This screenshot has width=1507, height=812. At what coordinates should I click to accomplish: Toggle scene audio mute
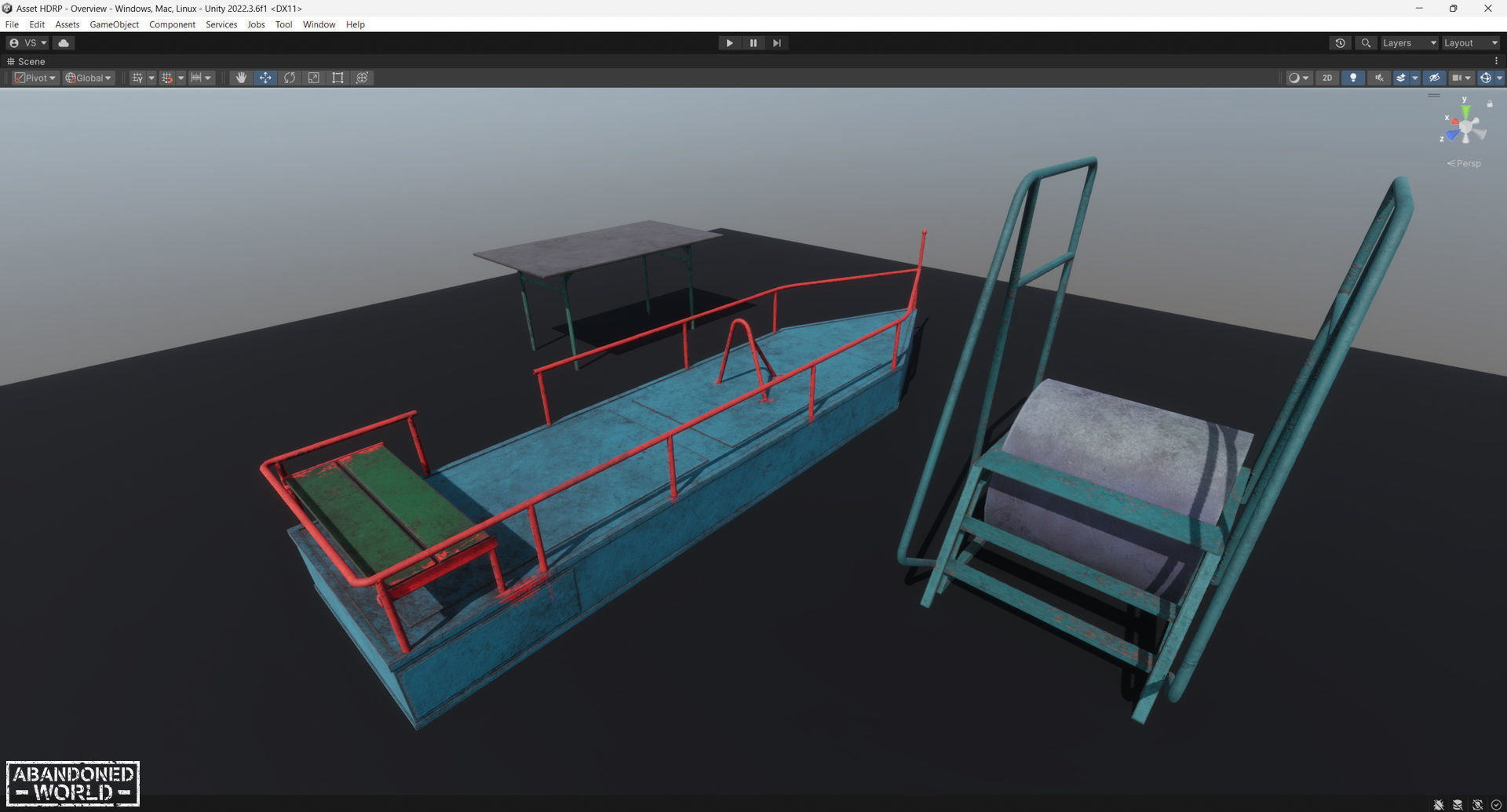coord(1378,78)
